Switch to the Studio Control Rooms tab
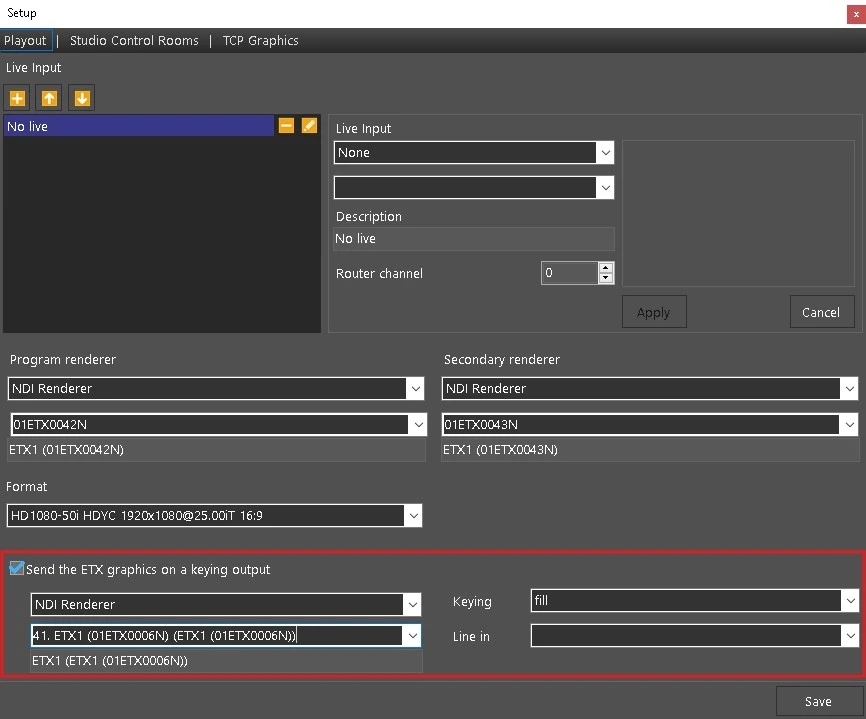Image resolution: width=866 pixels, height=719 pixels. point(134,41)
